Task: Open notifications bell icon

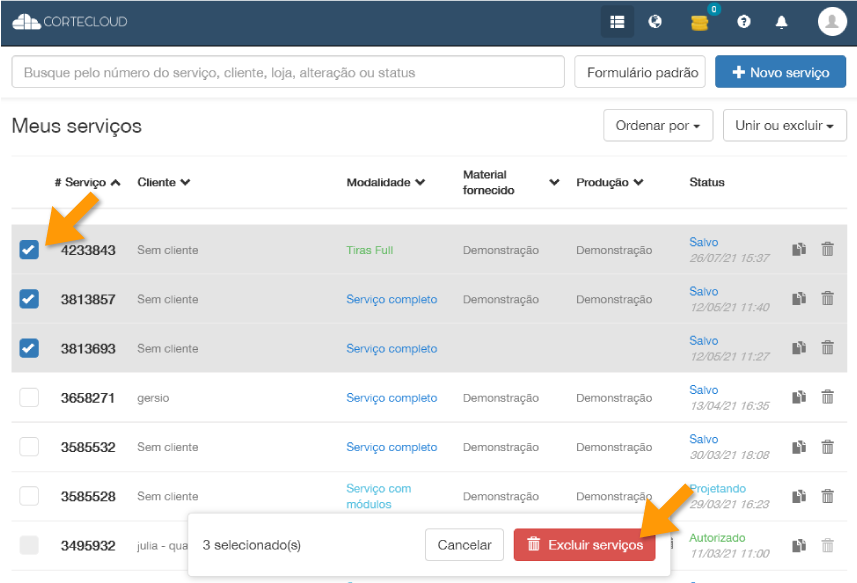Action: pos(782,21)
